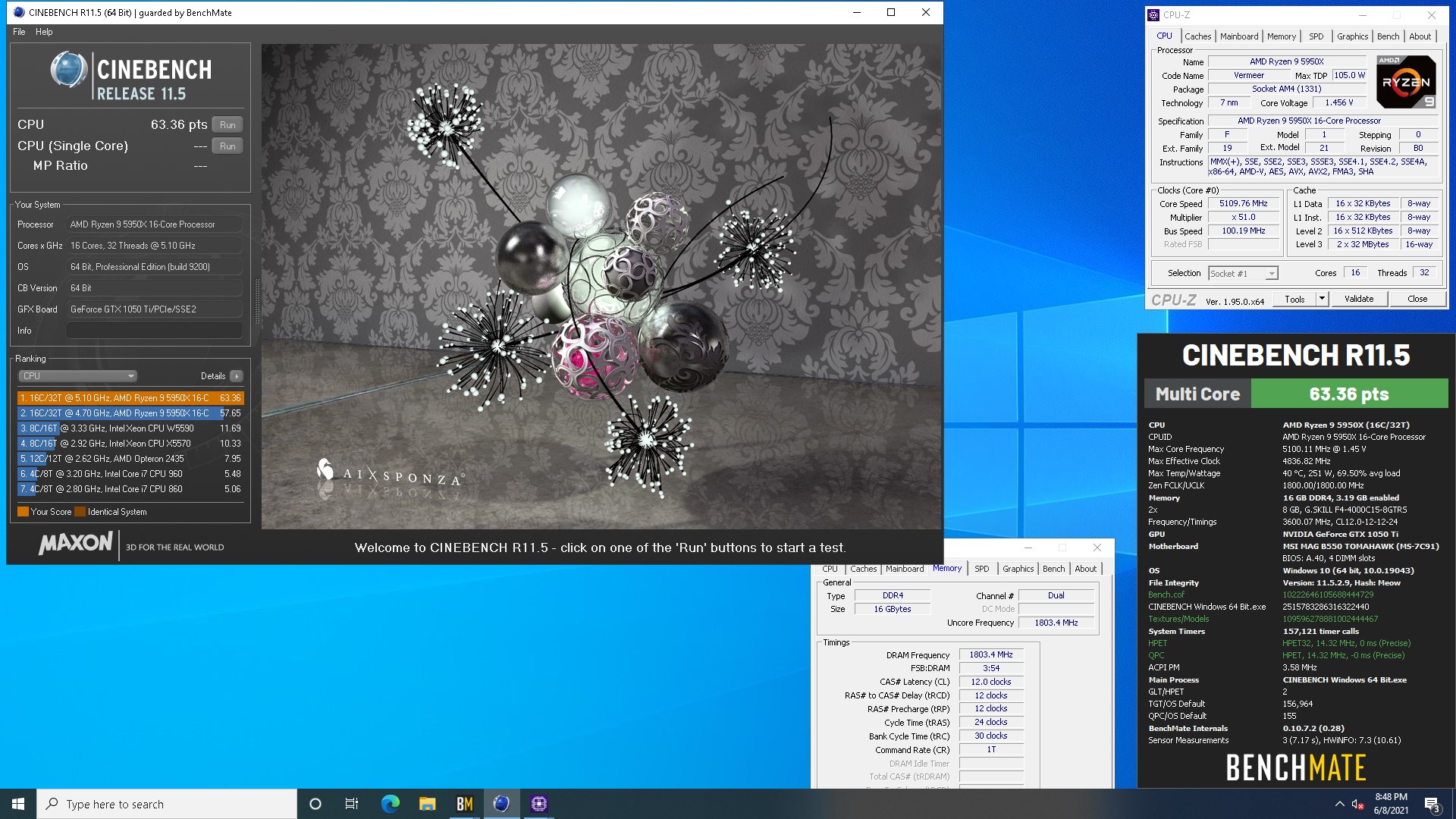Select ranking row AMD Opteron 2435
This screenshot has height=819, width=1456.
(x=130, y=459)
